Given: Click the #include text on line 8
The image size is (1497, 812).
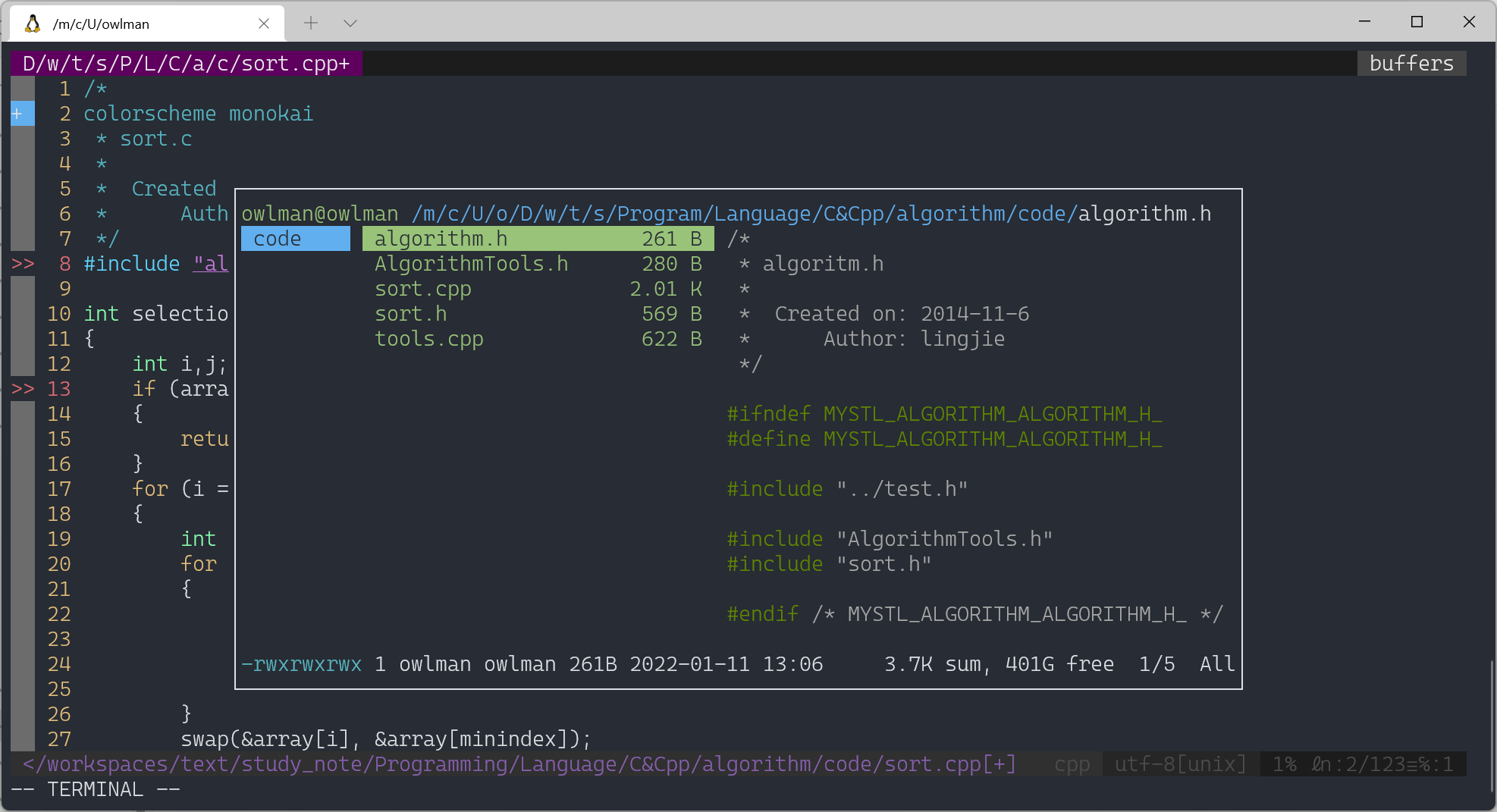Looking at the screenshot, I should (131, 264).
